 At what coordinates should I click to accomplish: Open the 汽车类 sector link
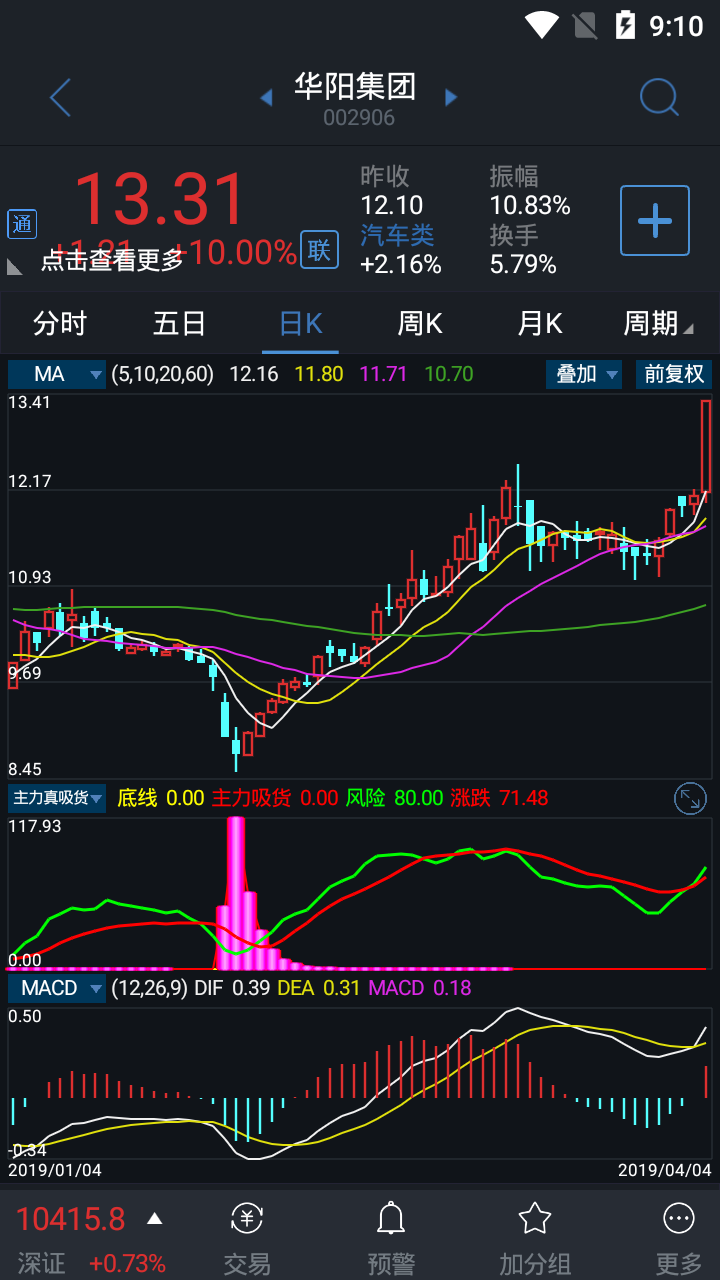tap(397, 235)
